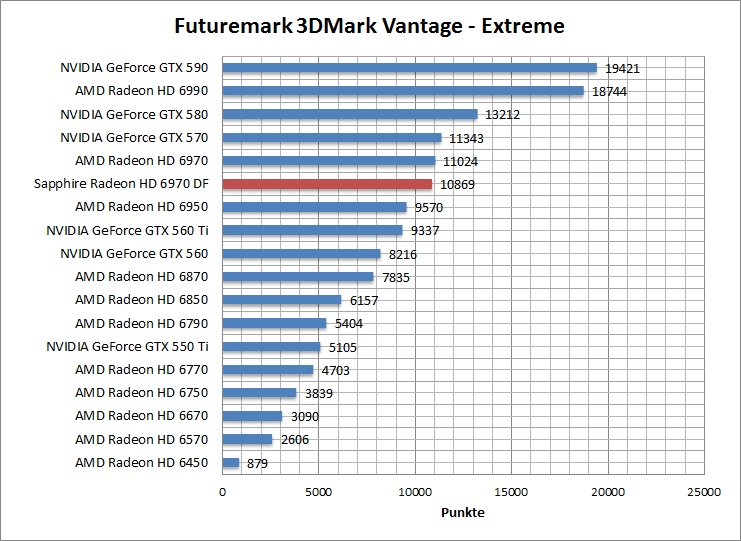Screen dimensions: 741x541
Task: Click the blue GTX 590 bar
Action: pos(410,68)
